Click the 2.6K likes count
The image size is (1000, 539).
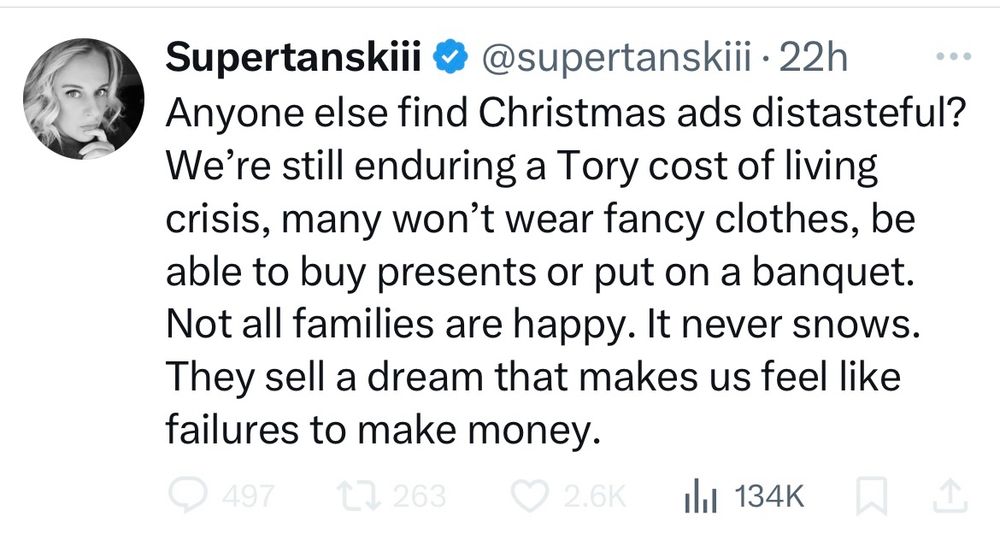click(x=593, y=496)
